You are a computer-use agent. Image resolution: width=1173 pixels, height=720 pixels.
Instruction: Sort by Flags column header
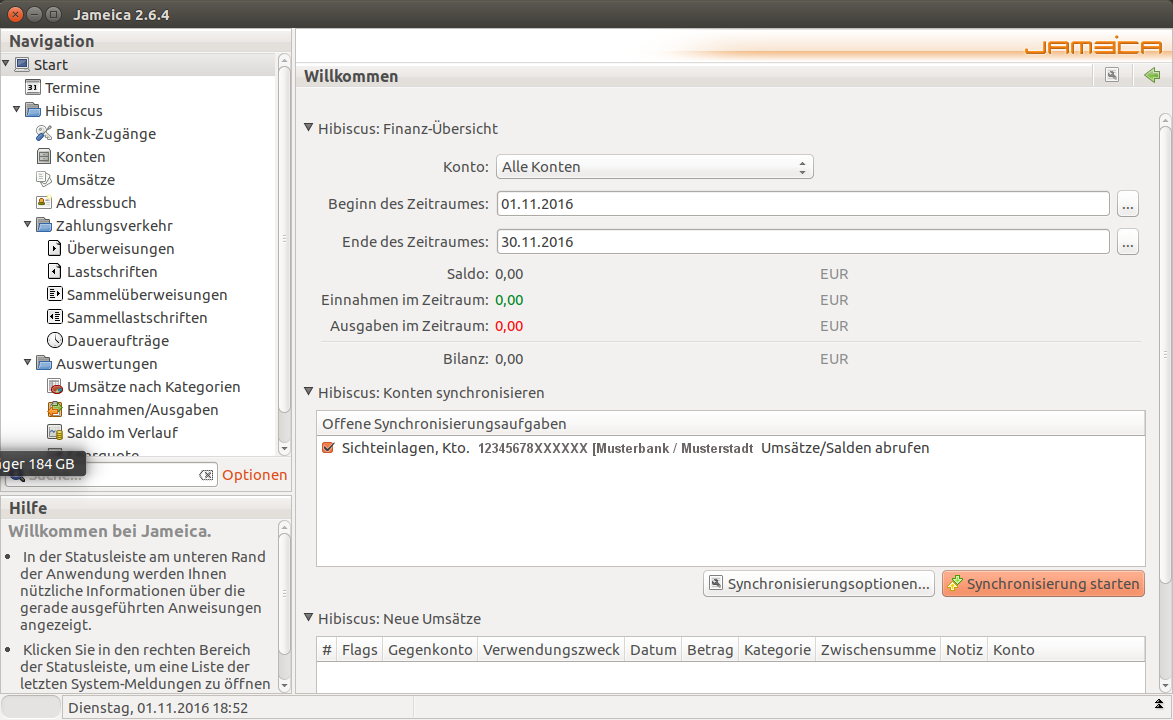coord(360,650)
